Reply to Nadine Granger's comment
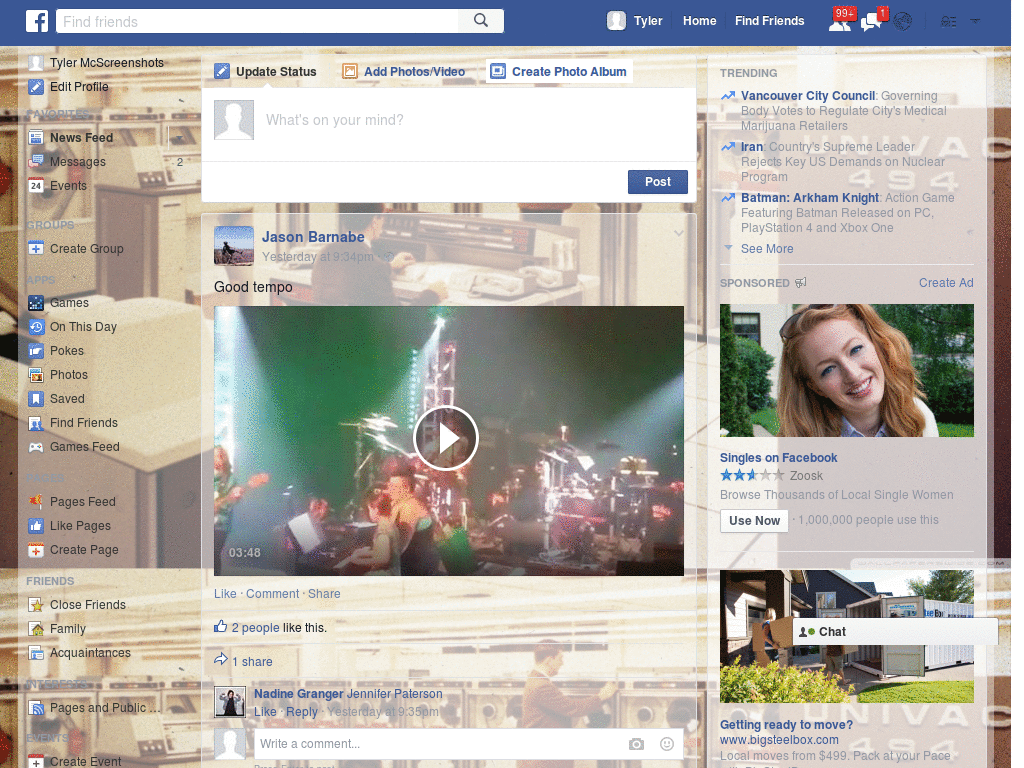 click(x=302, y=712)
